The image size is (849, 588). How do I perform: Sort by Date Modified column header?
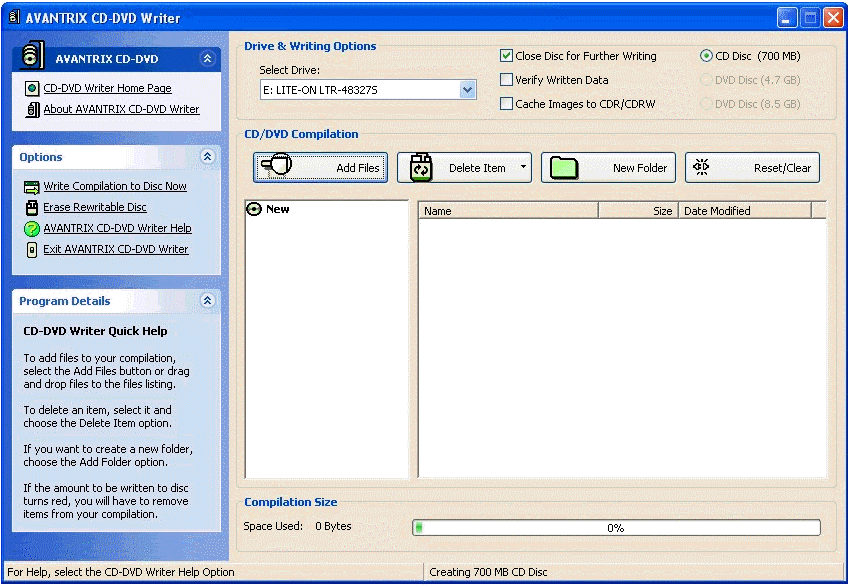click(745, 211)
